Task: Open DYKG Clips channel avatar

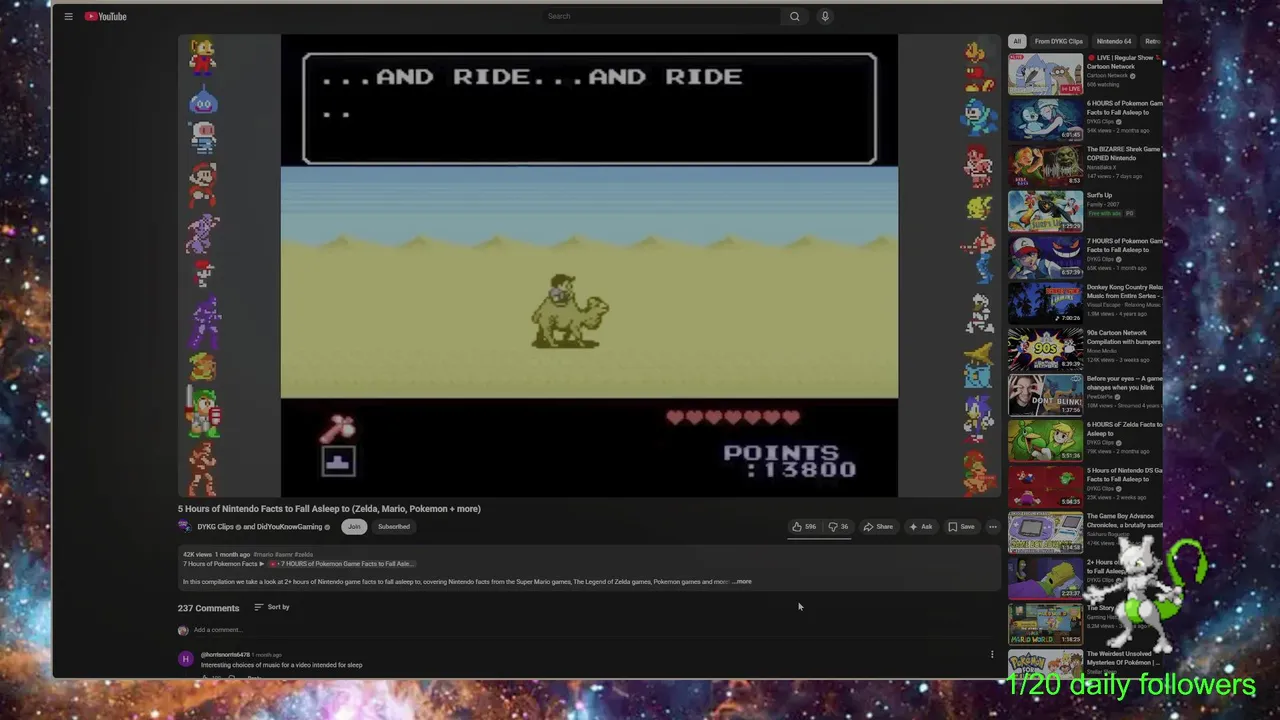Action: (x=185, y=527)
